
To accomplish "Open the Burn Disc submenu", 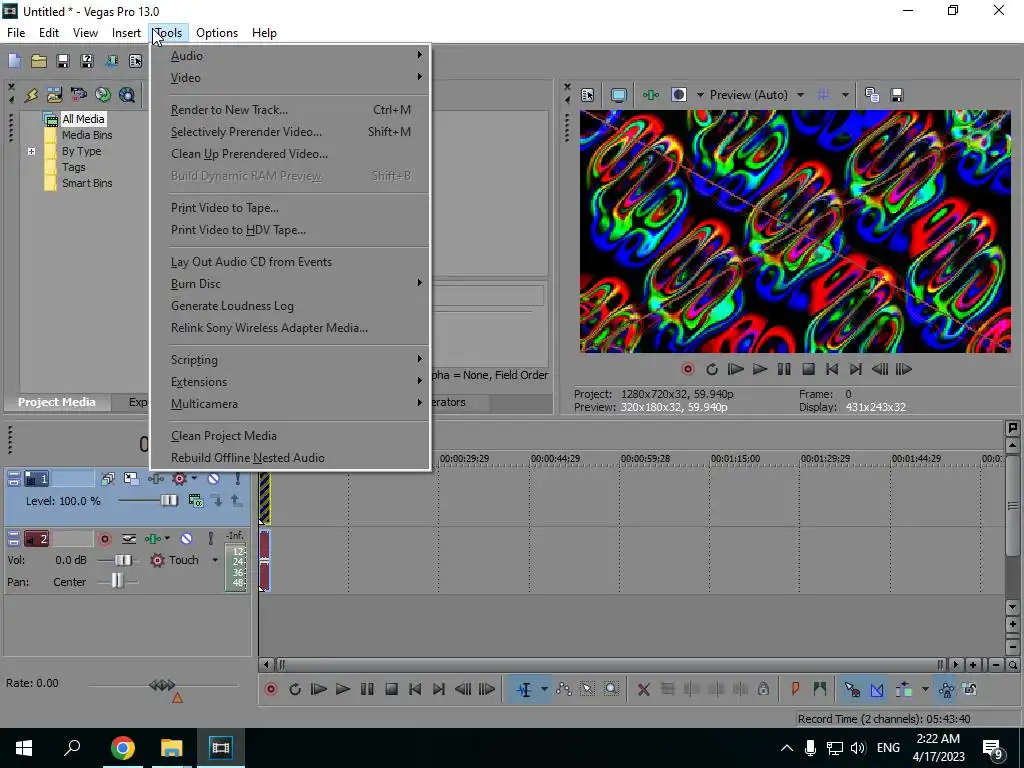I will [290, 283].
